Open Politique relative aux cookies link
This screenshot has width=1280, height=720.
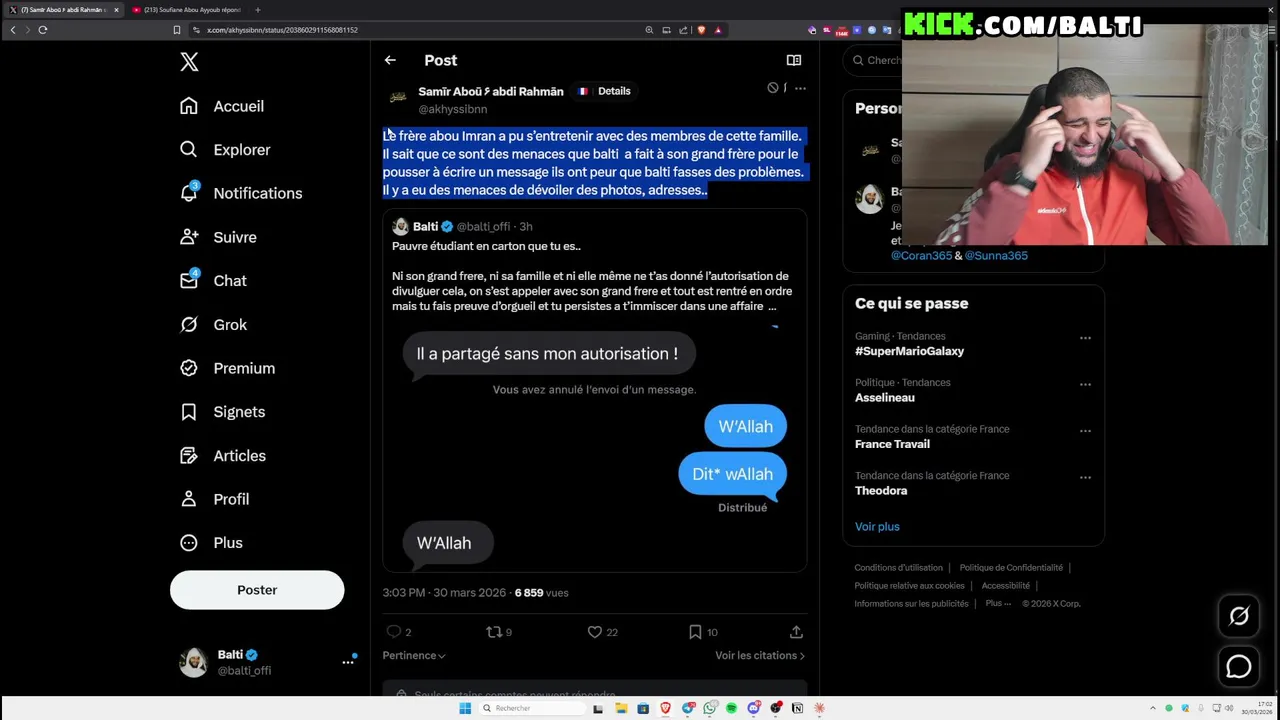[909, 586]
